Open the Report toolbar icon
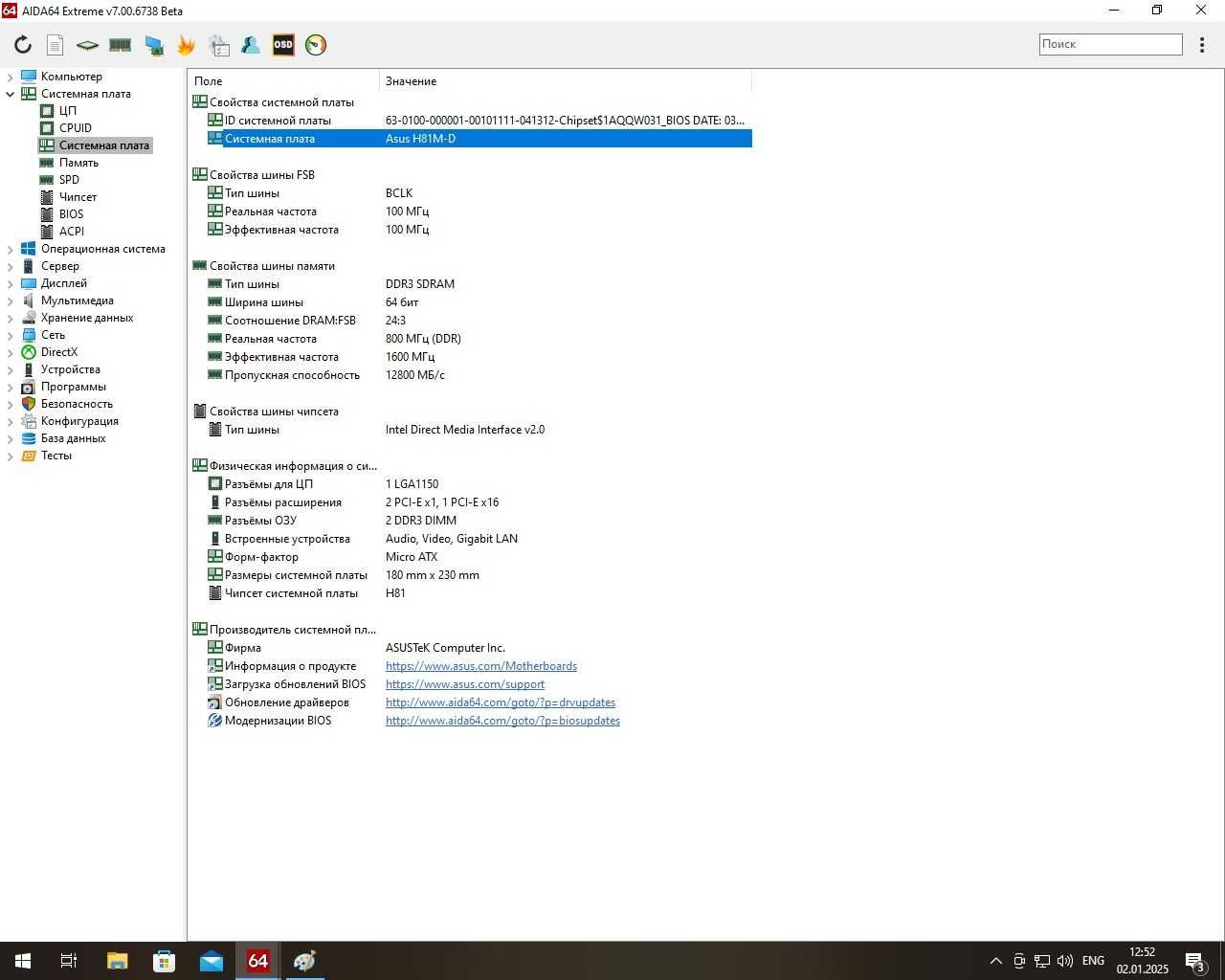Screen dimensions: 1225x980 coord(56,45)
